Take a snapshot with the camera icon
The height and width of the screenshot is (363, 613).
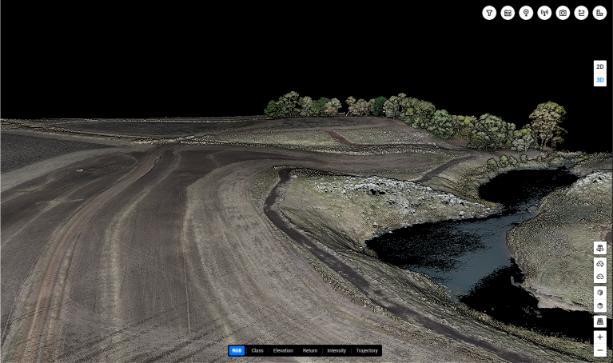pos(563,13)
